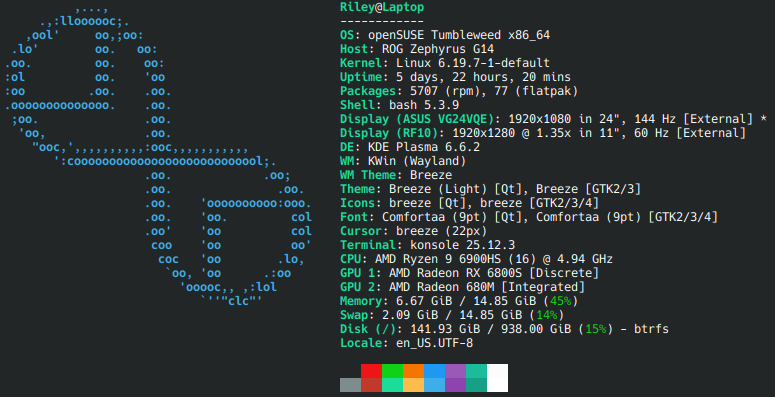Screen dimensions: 775x397
Task: Click the 'Display (ASUS VG24VQE)' label
Action: pos(417,119)
